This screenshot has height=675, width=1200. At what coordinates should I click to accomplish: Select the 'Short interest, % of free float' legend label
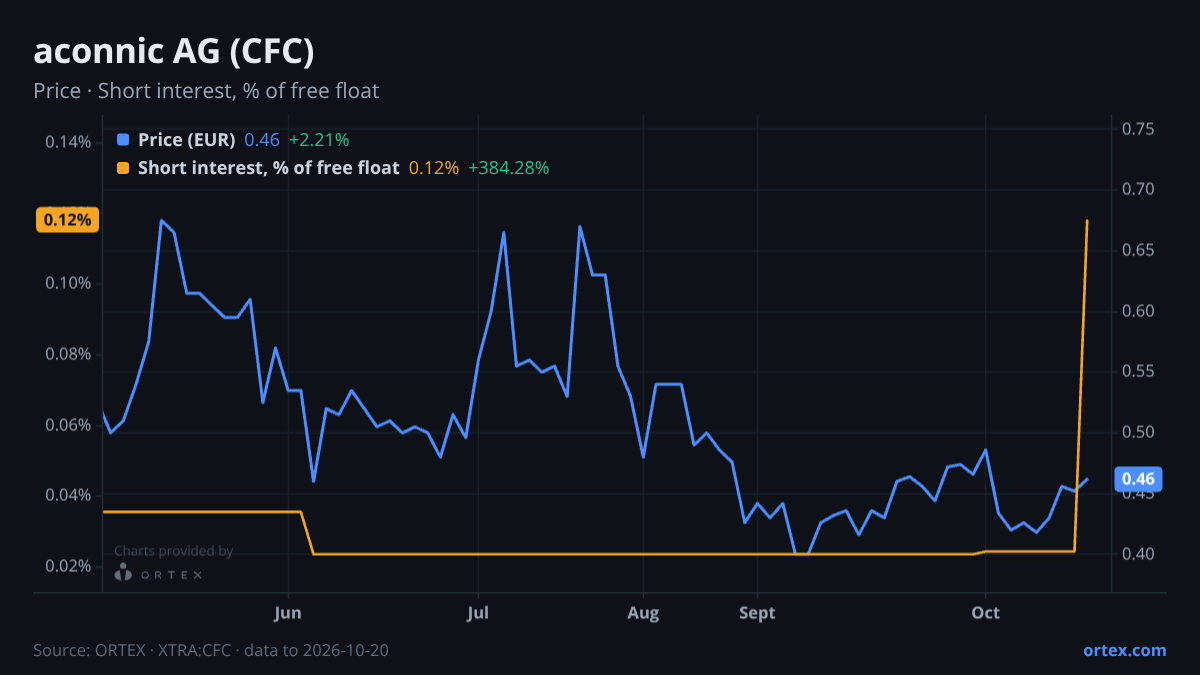tap(268, 168)
